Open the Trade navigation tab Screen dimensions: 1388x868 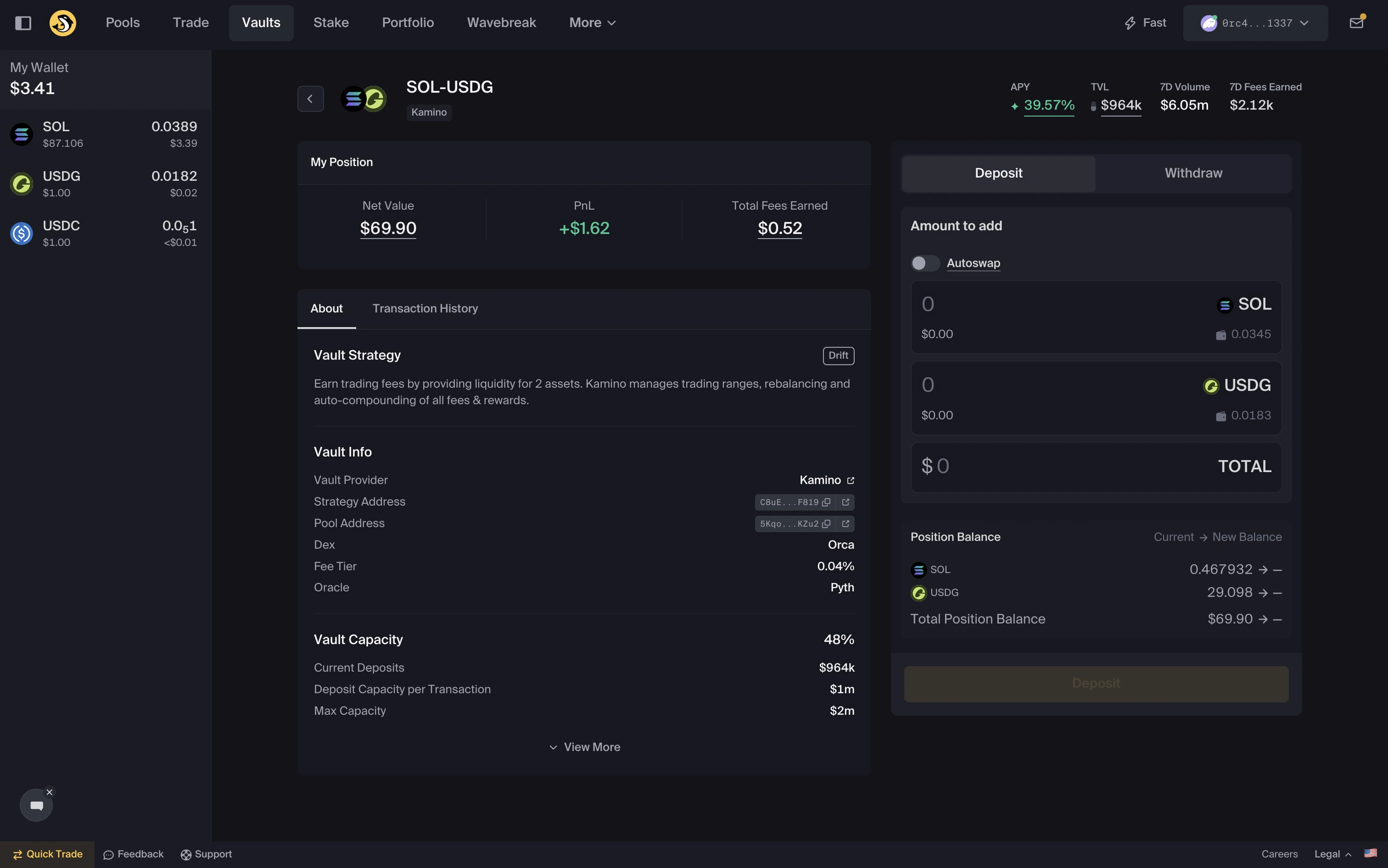(x=190, y=23)
